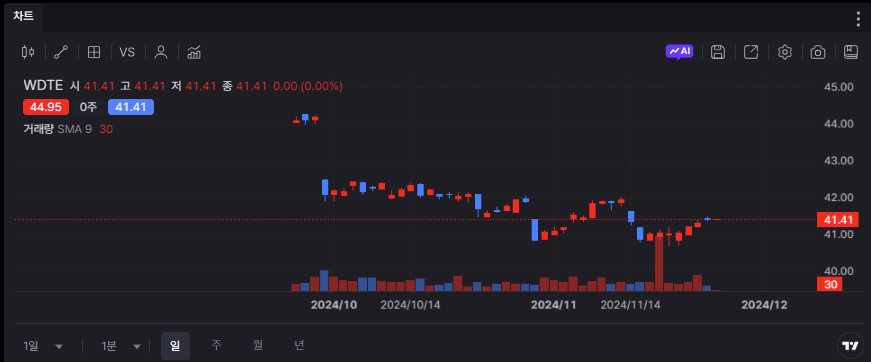Open the candlestick chart type selector
871x362 pixels.
[28, 52]
